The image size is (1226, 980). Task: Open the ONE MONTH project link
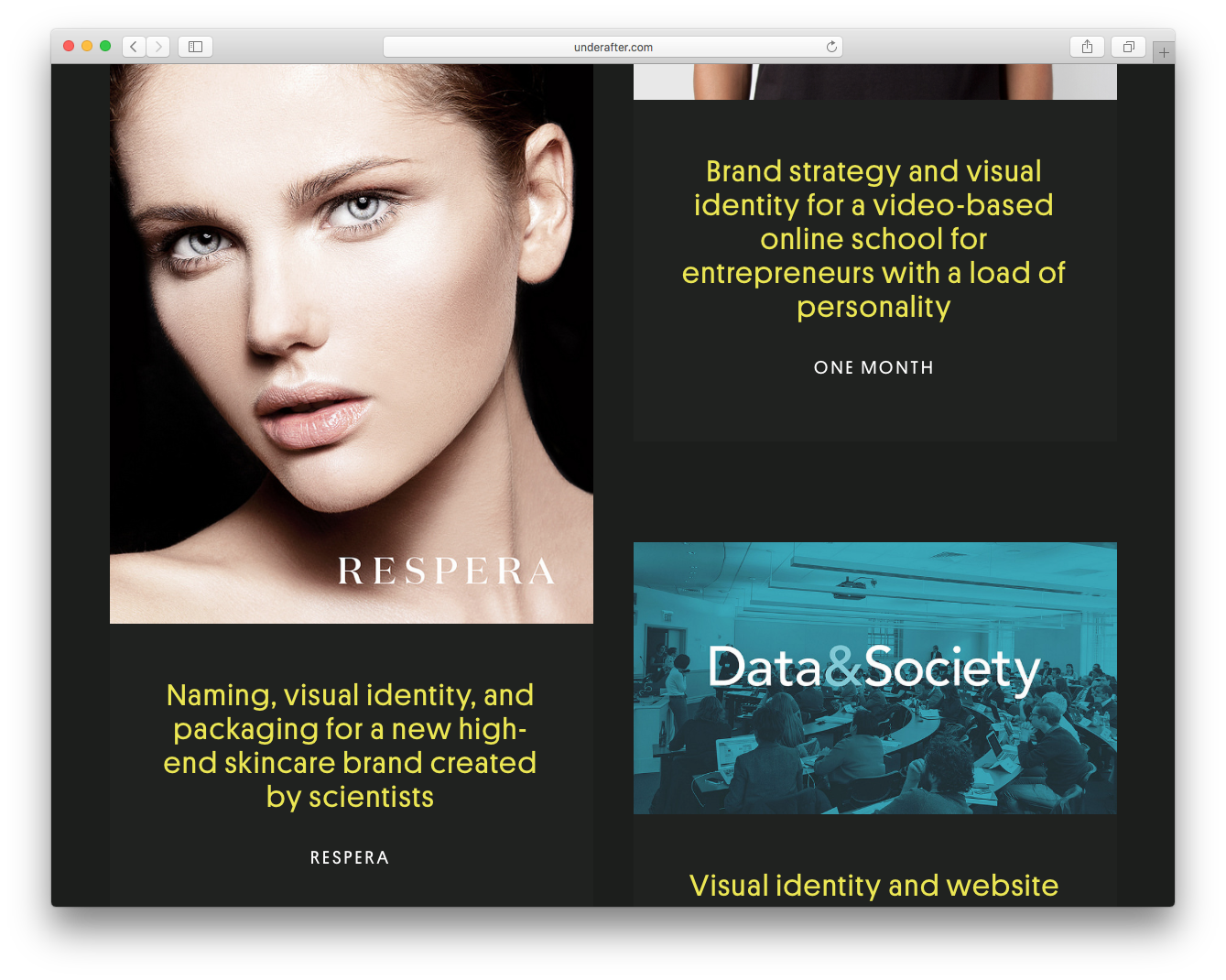(873, 367)
